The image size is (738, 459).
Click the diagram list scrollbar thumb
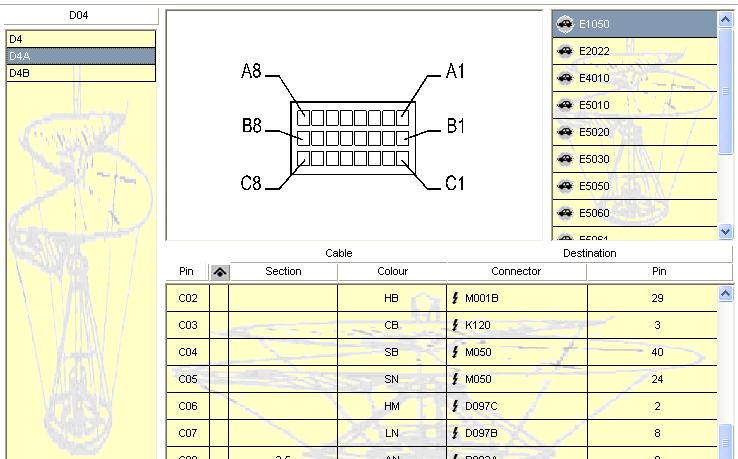pyautogui.click(x=725, y=91)
